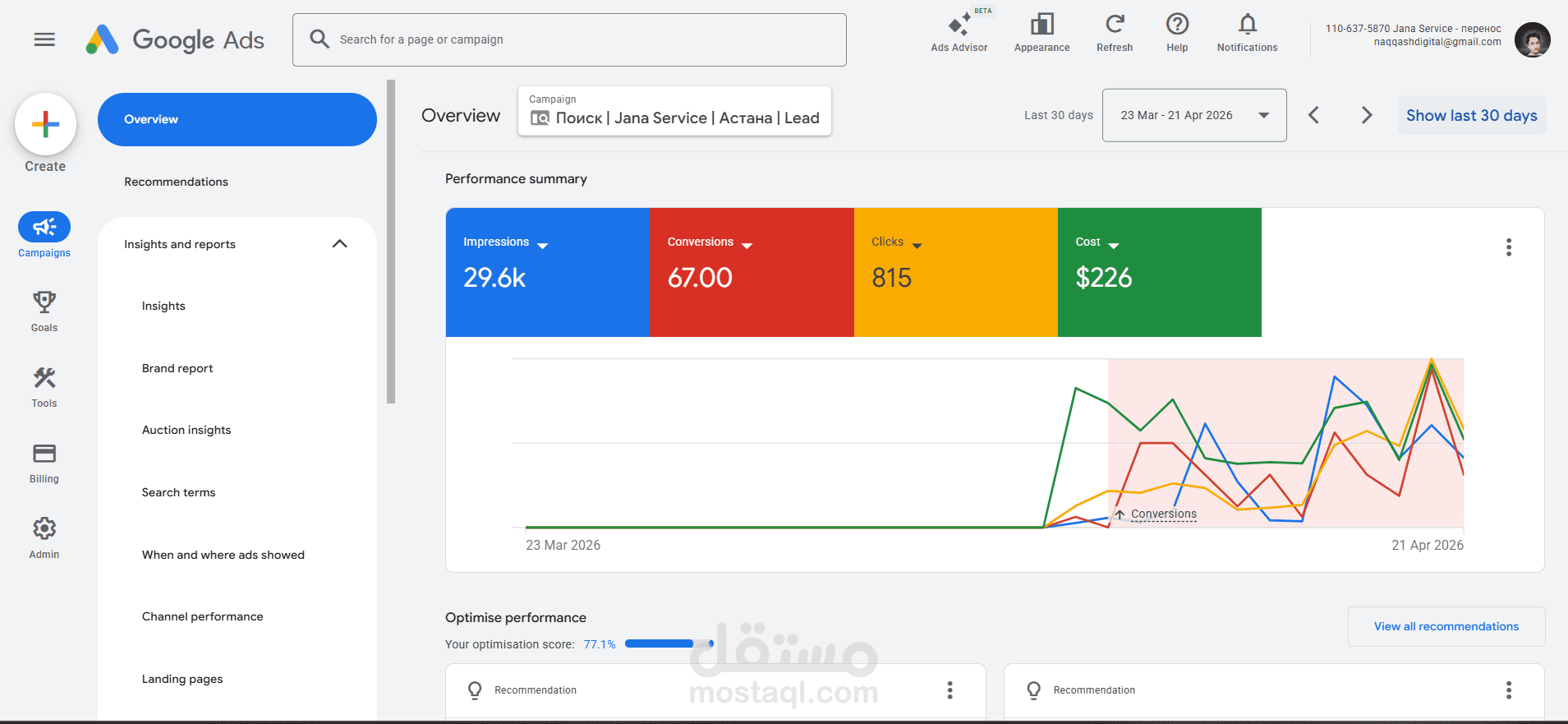Change the Cost metric dropdown
This screenshot has width=1568, height=724.
pyautogui.click(x=1114, y=245)
